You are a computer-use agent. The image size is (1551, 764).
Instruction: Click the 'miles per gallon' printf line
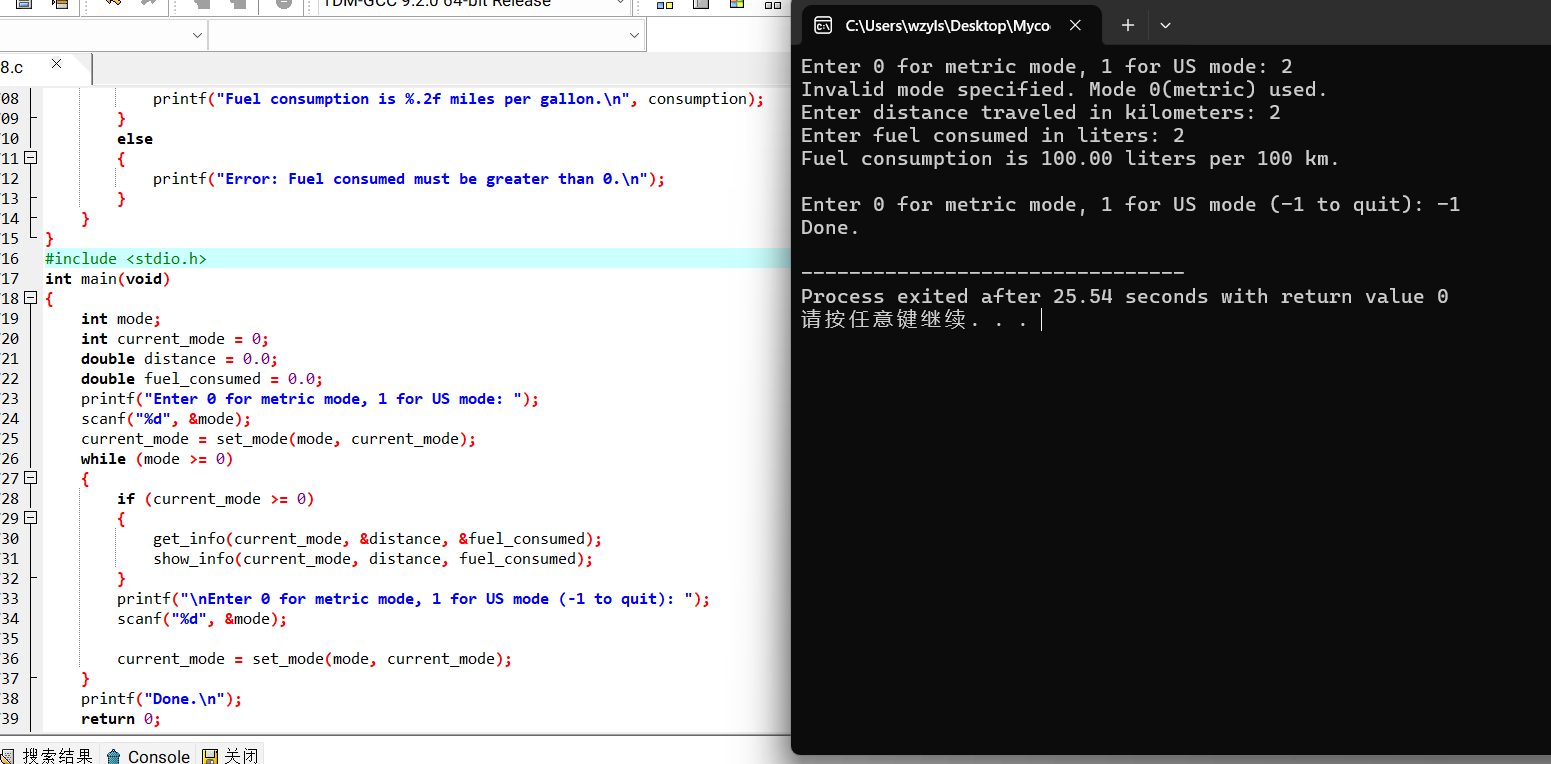pos(458,98)
